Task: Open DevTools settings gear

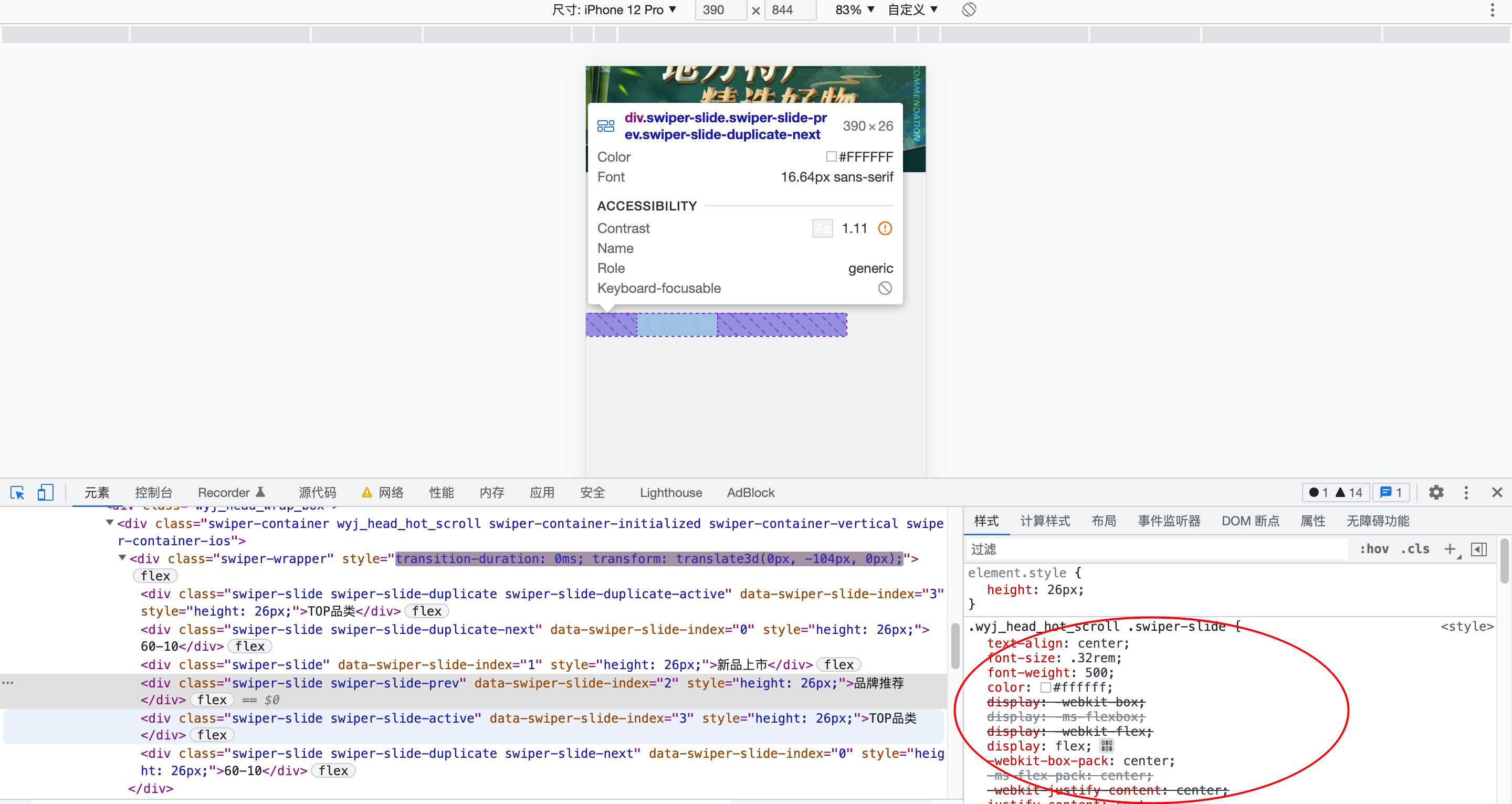Action: [1436, 492]
